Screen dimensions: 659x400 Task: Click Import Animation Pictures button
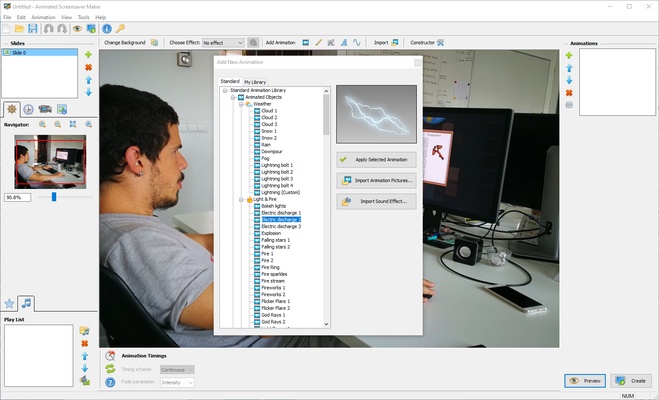[x=376, y=180]
